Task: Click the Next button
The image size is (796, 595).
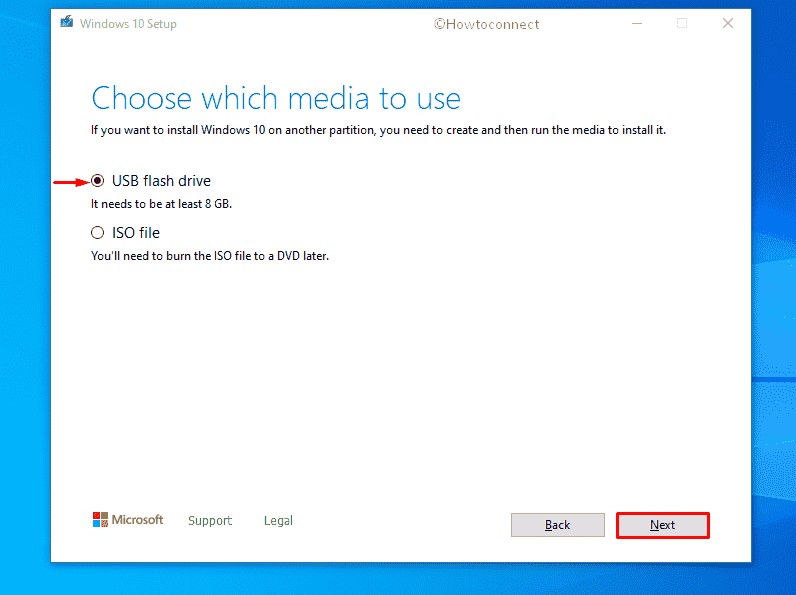Action: coord(662,525)
